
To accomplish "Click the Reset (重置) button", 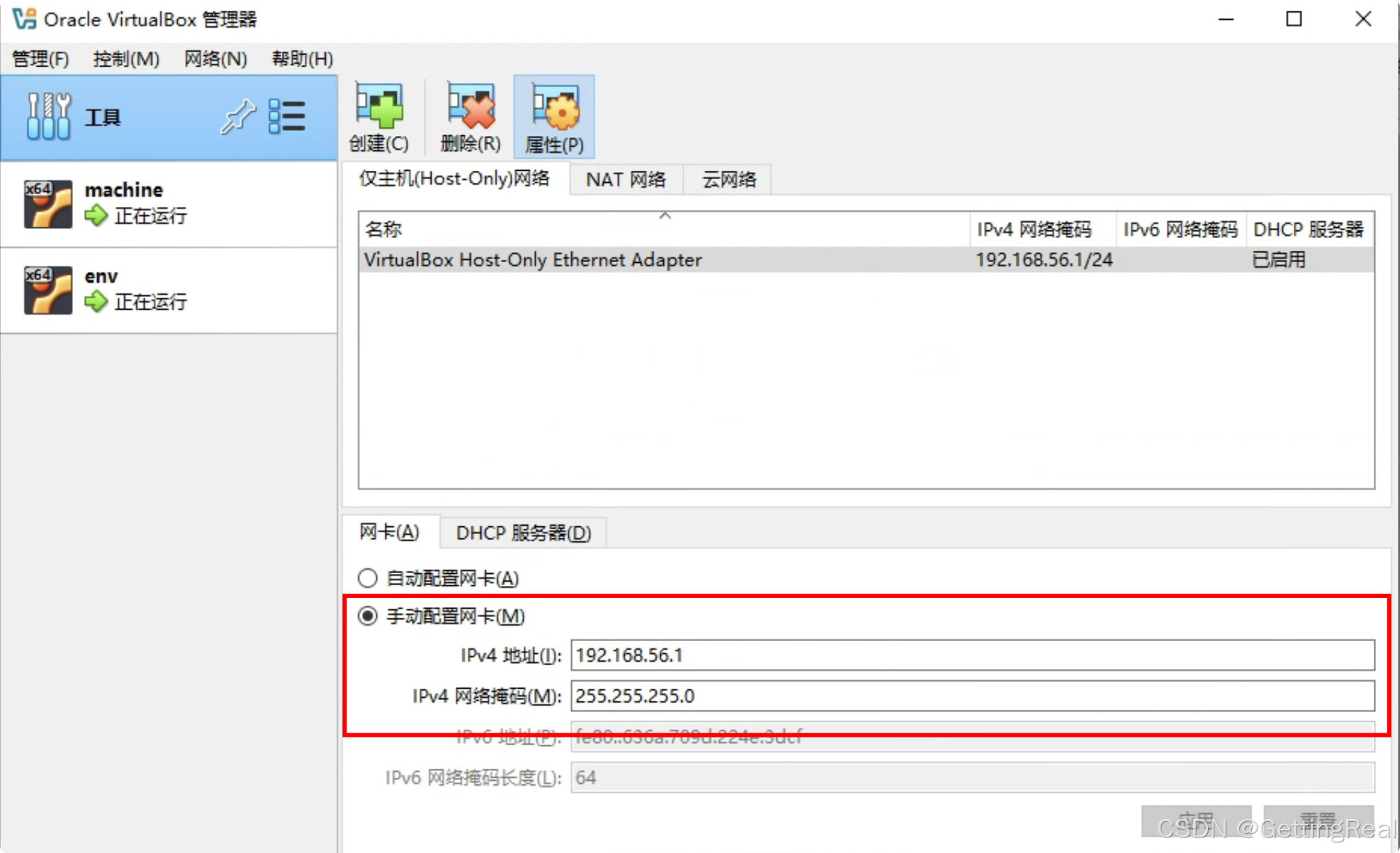I will 1319,820.
